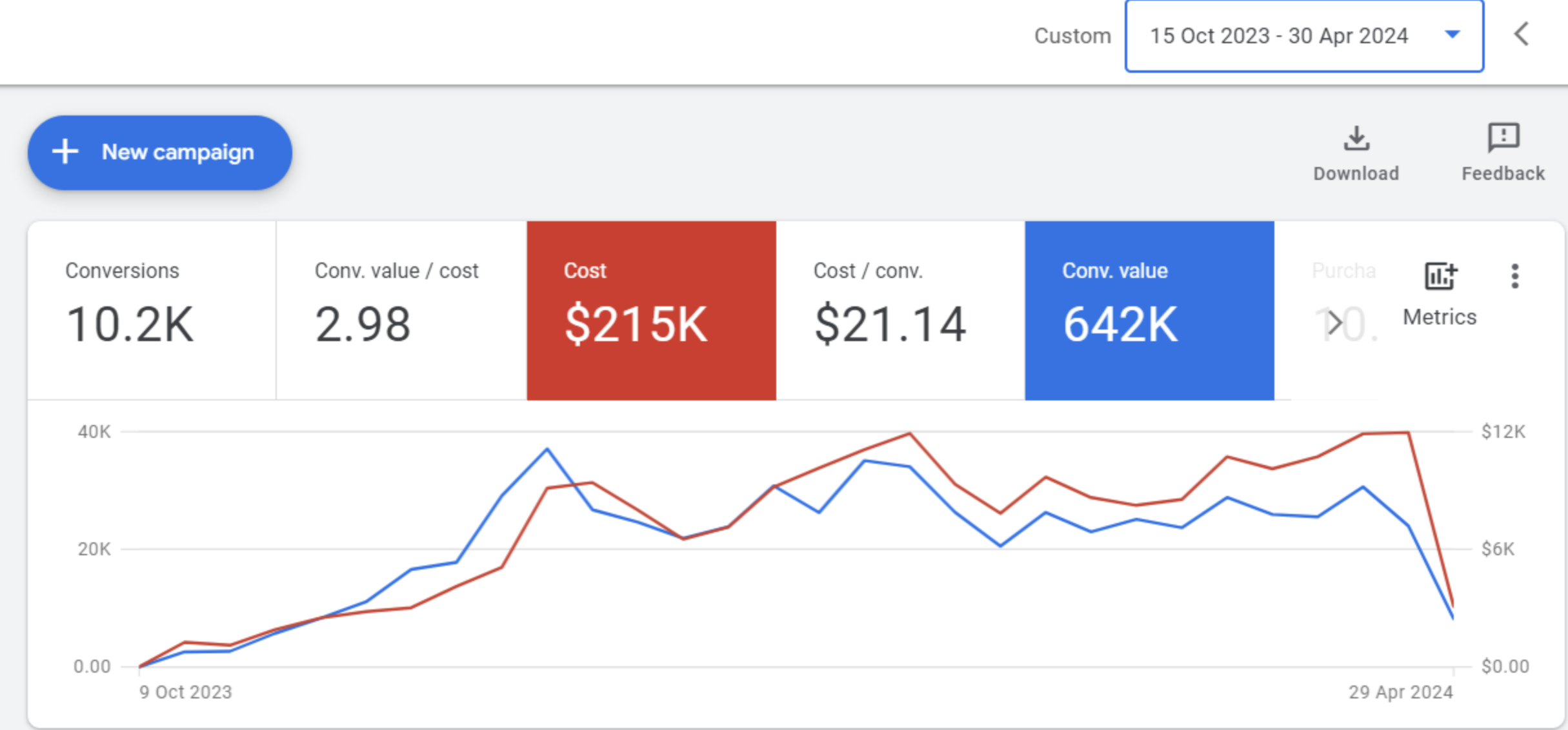Click the Download icon
The image size is (1568, 730).
tap(1356, 138)
